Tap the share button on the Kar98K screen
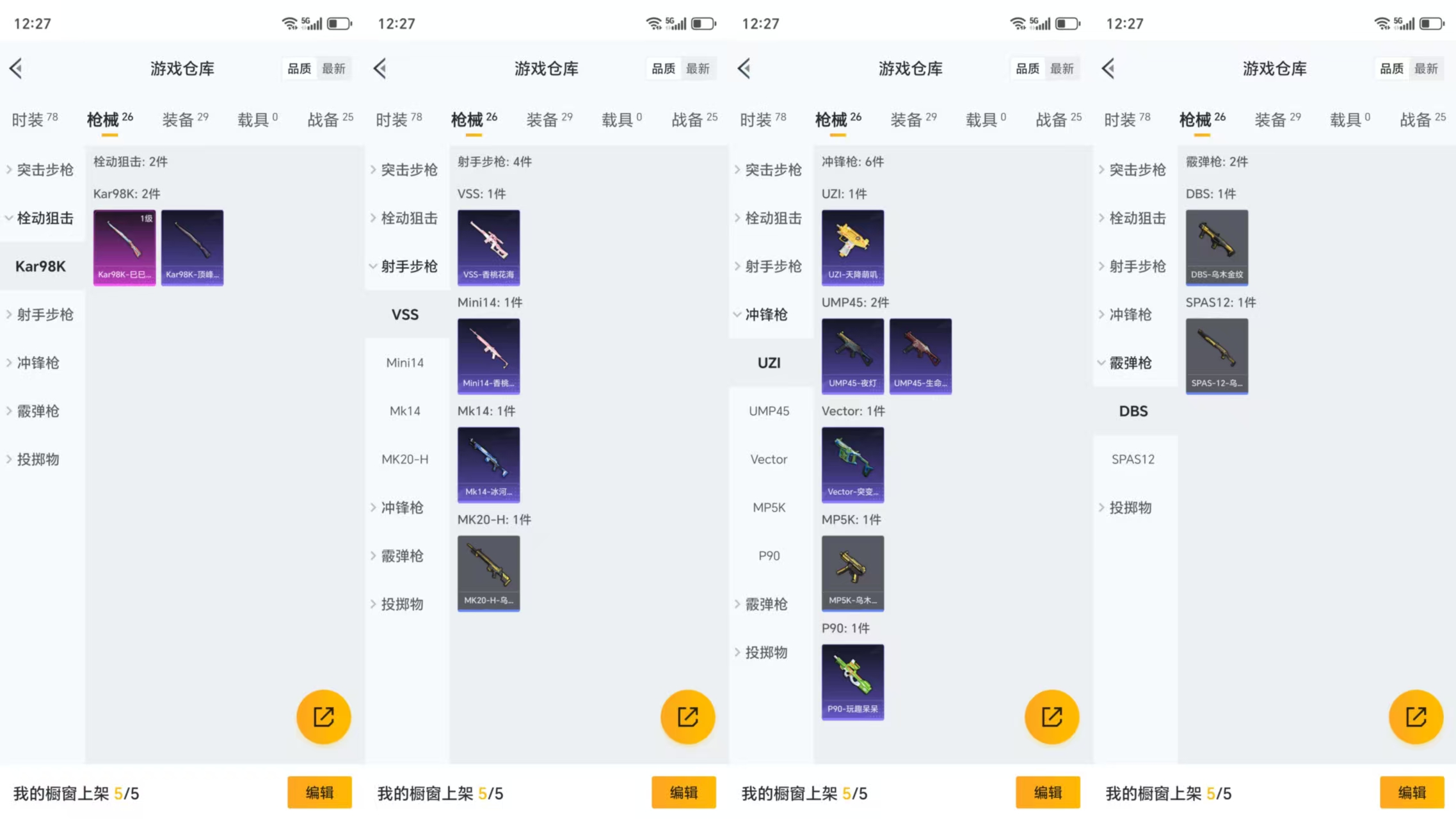This screenshot has width=1456, height=819. (323, 717)
